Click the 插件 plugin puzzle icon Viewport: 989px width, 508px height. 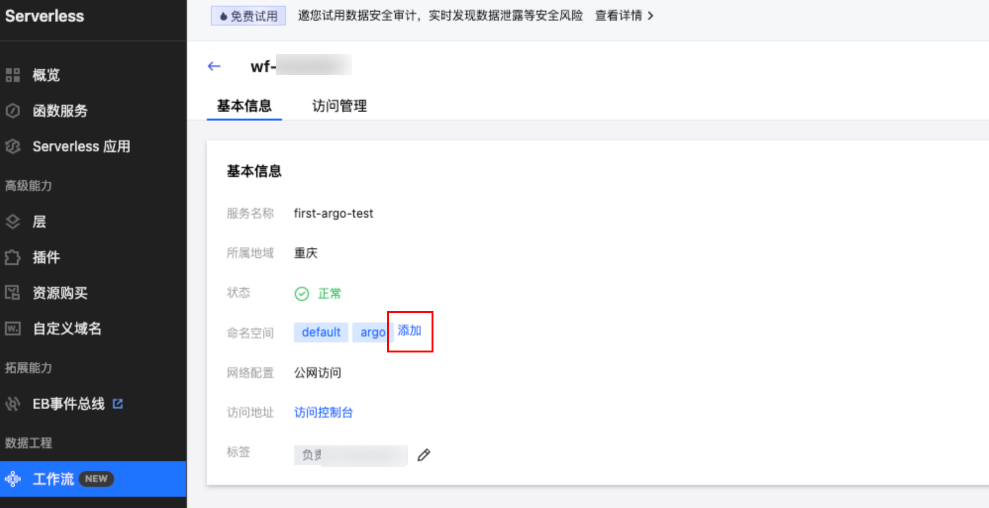13,257
